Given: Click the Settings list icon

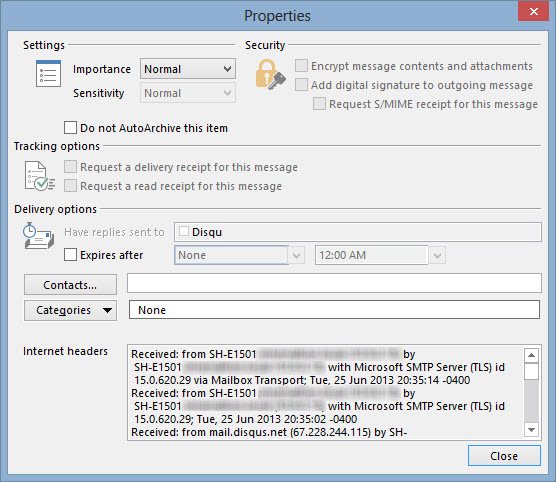Looking at the screenshot, I should tap(48, 73).
